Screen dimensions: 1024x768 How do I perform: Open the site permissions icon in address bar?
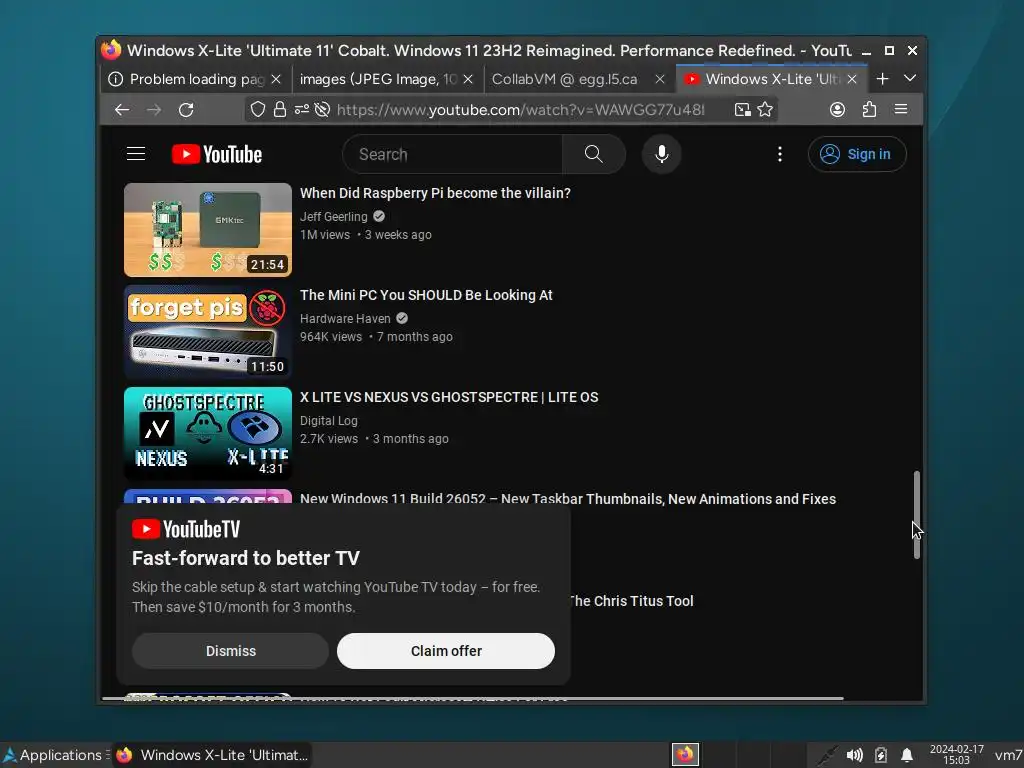pyautogui.click(x=301, y=110)
